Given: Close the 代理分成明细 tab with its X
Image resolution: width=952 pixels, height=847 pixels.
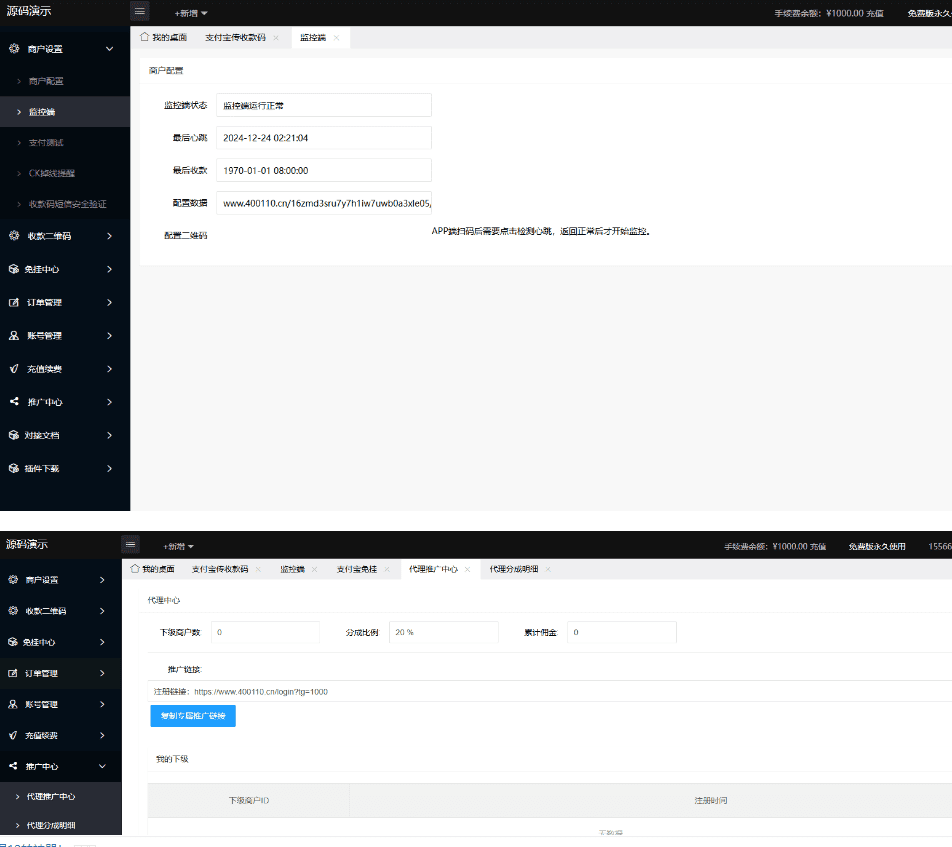Looking at the screenshot, I should coord(548,569).
